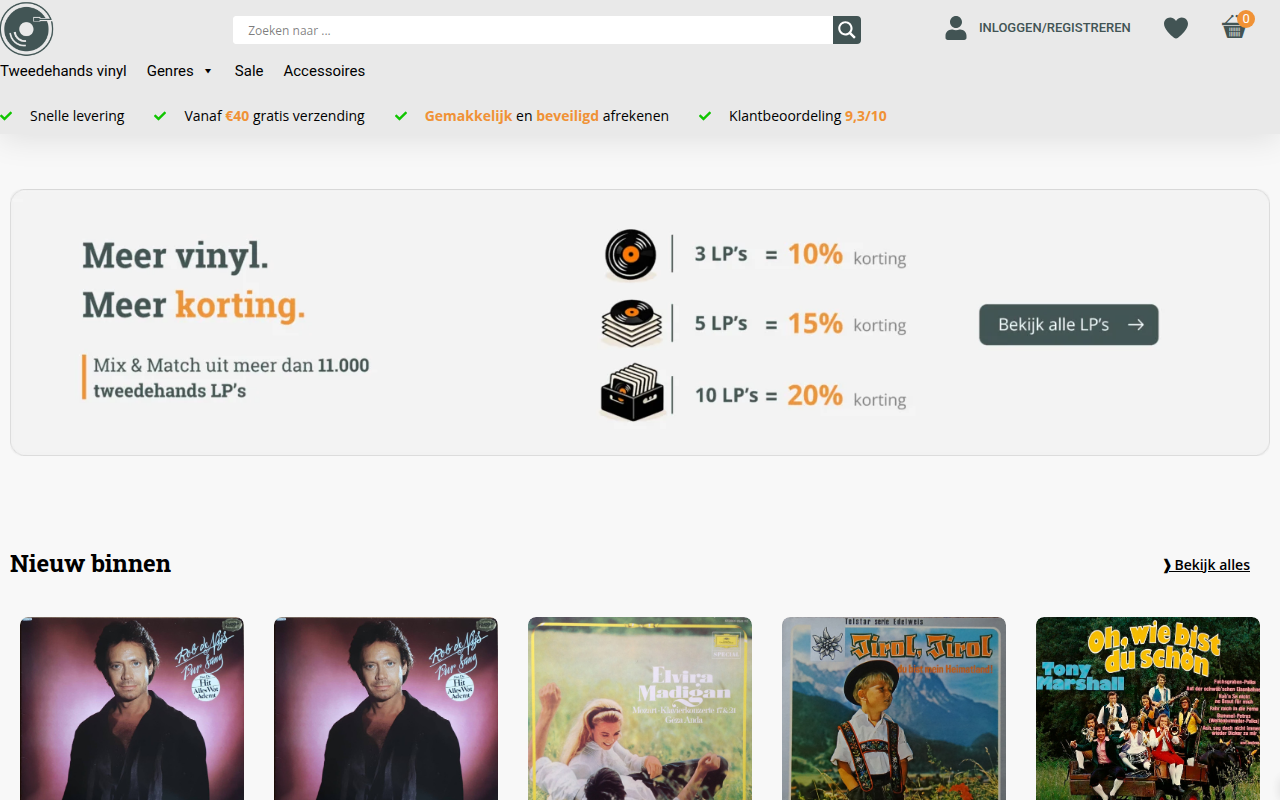Image resolution: width=1280 pixels, height=800 pixels.
Task: Open the Elvira Madigan album cover
Action: point(640,708)
